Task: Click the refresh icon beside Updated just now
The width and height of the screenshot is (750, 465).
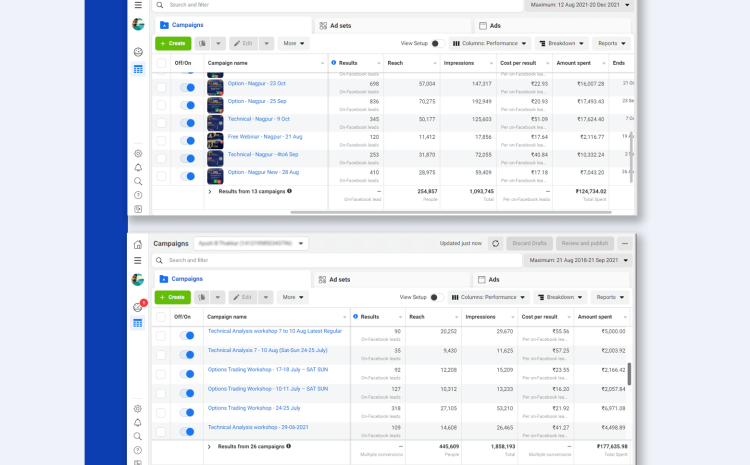Action: pos(496,243)
